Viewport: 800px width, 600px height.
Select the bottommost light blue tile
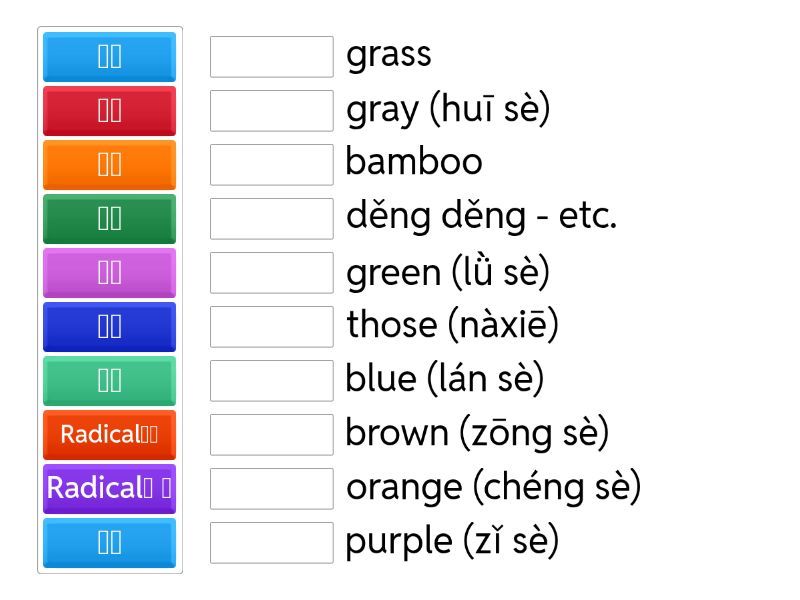pyautogui.click(x=109, y=542)
